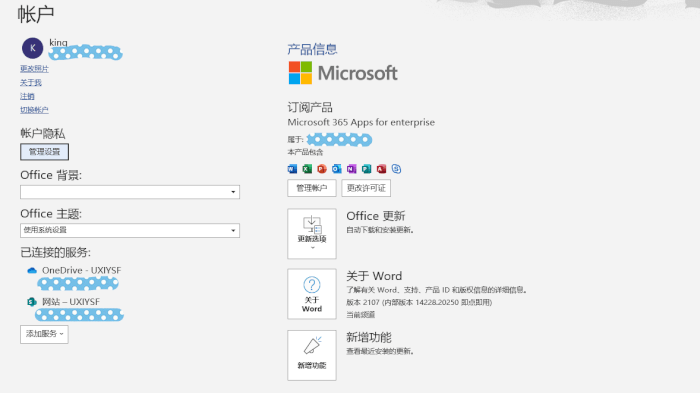Click the Word app icon
The width and height of the screenshot is (700, 393).
pos(292,169)
